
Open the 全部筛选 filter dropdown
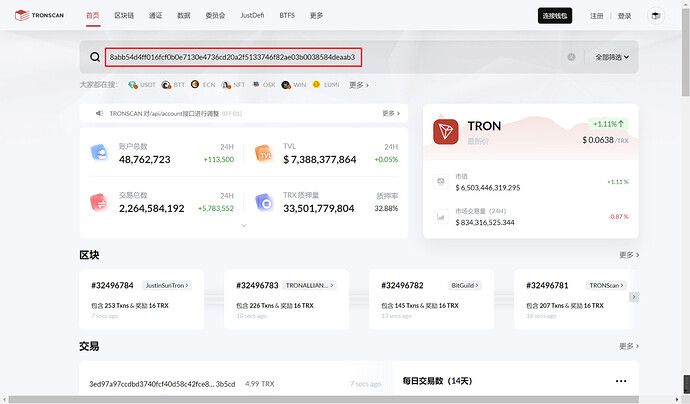point(612,57)
